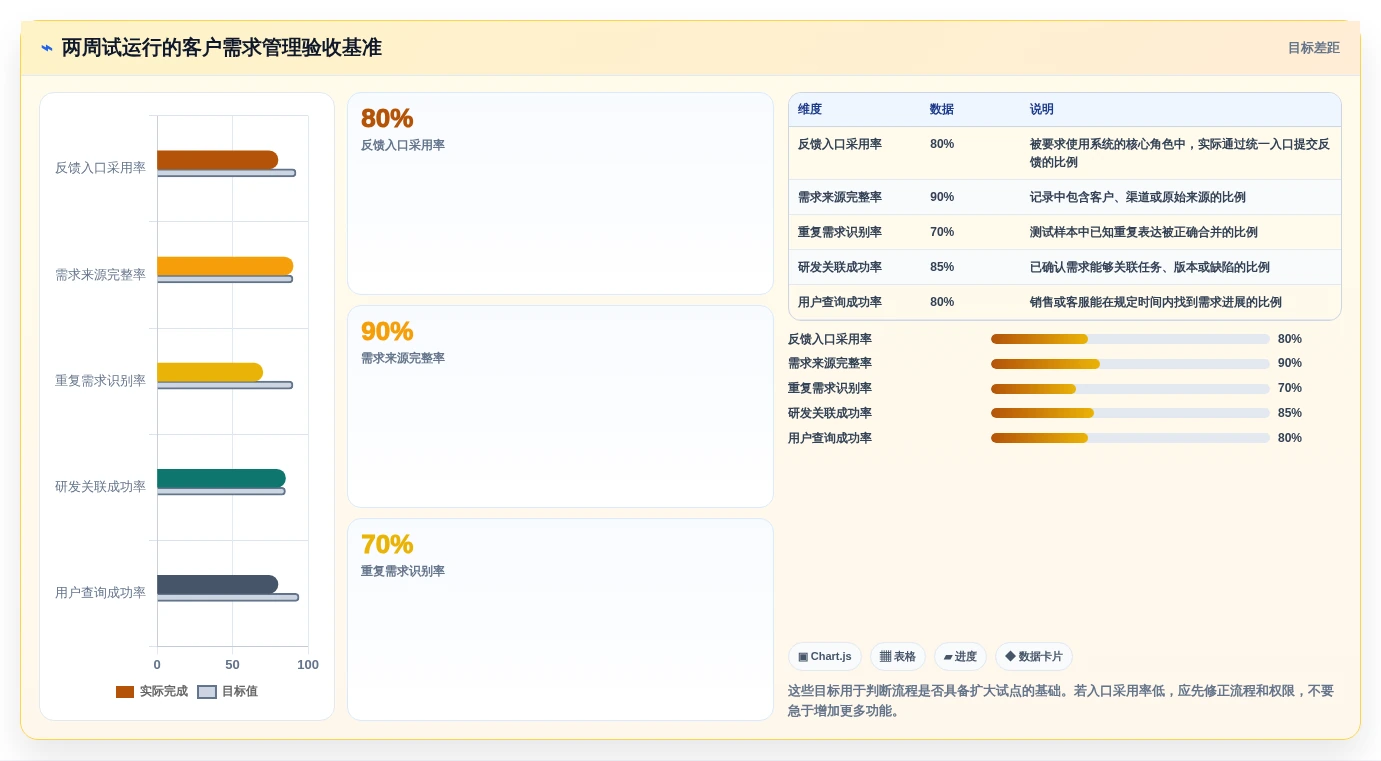Click the description 测试样本中已知重复表达被正确合并的比例
This screenshot has height=761, width=1381.
pyautogui.click(x=1144, y=232)
